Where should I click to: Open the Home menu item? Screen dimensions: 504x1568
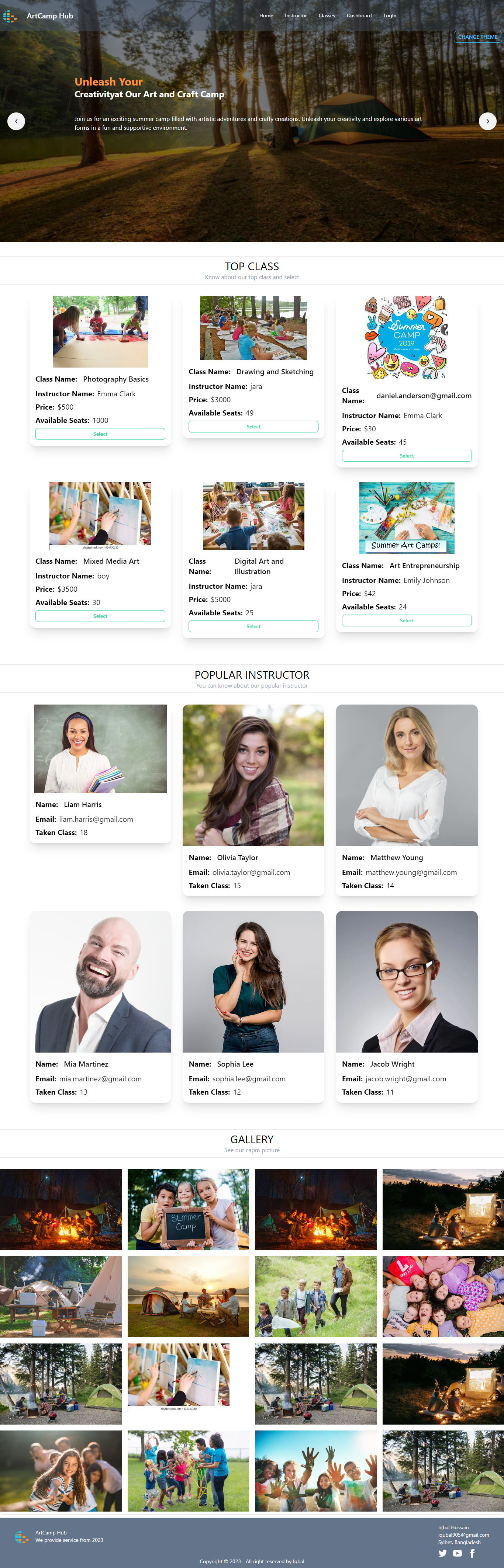coord(266,16)
